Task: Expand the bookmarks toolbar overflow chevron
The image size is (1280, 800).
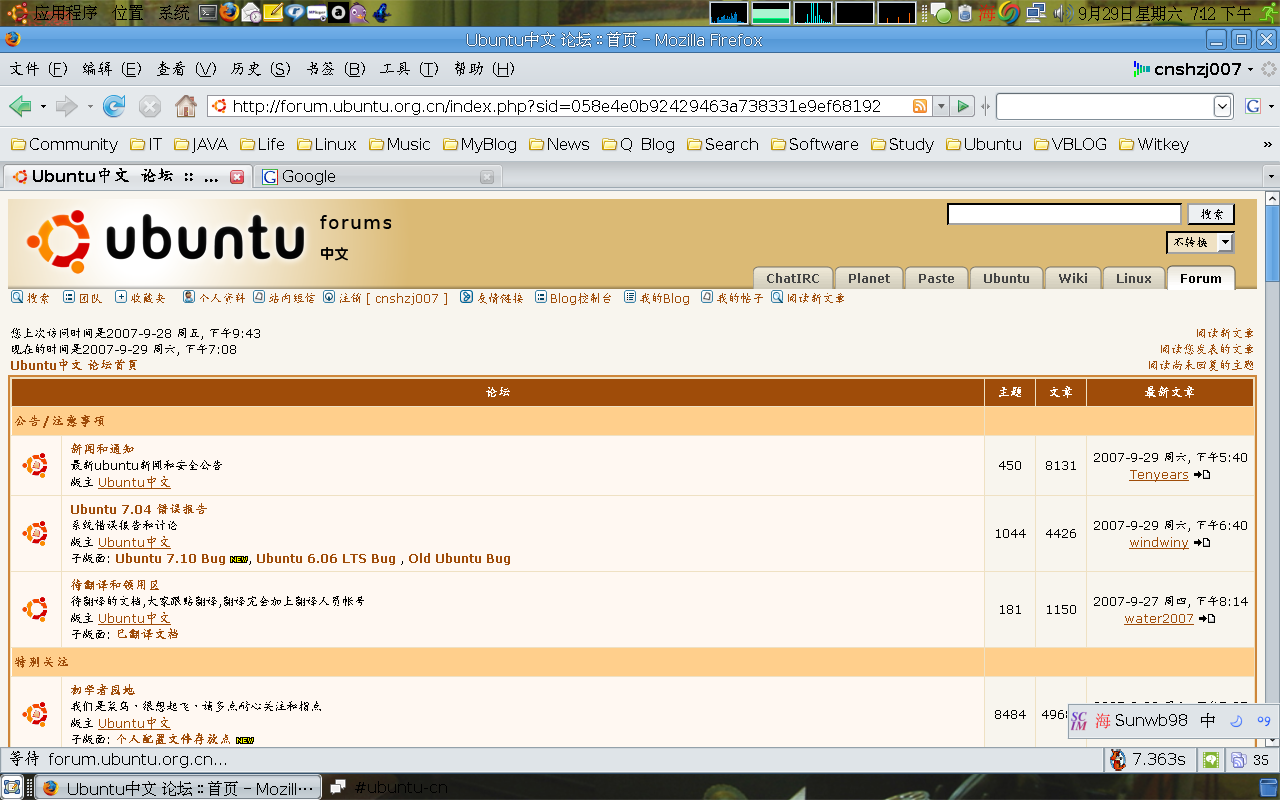Action: coord(1268,145)
